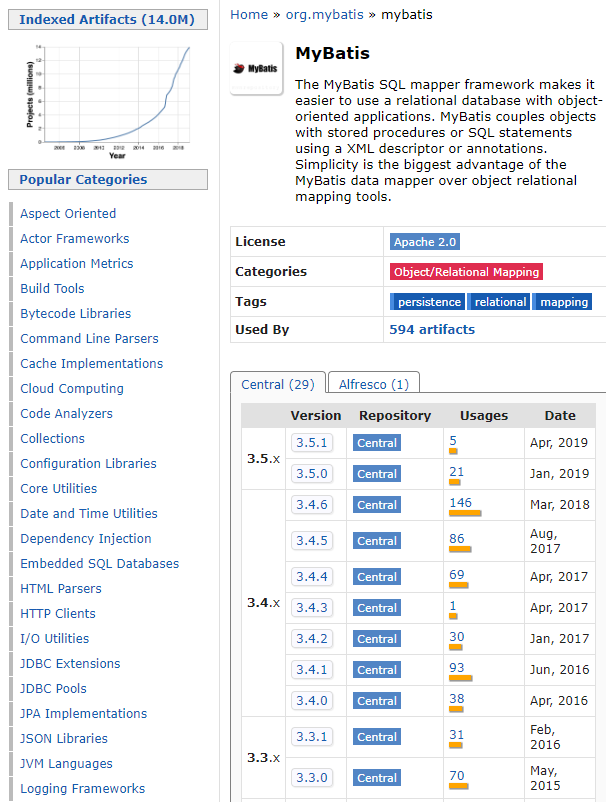Click the Apache 2.0 license badge
Image resolution: width=606 pixels, height=802 pixels.
(424, 242)
